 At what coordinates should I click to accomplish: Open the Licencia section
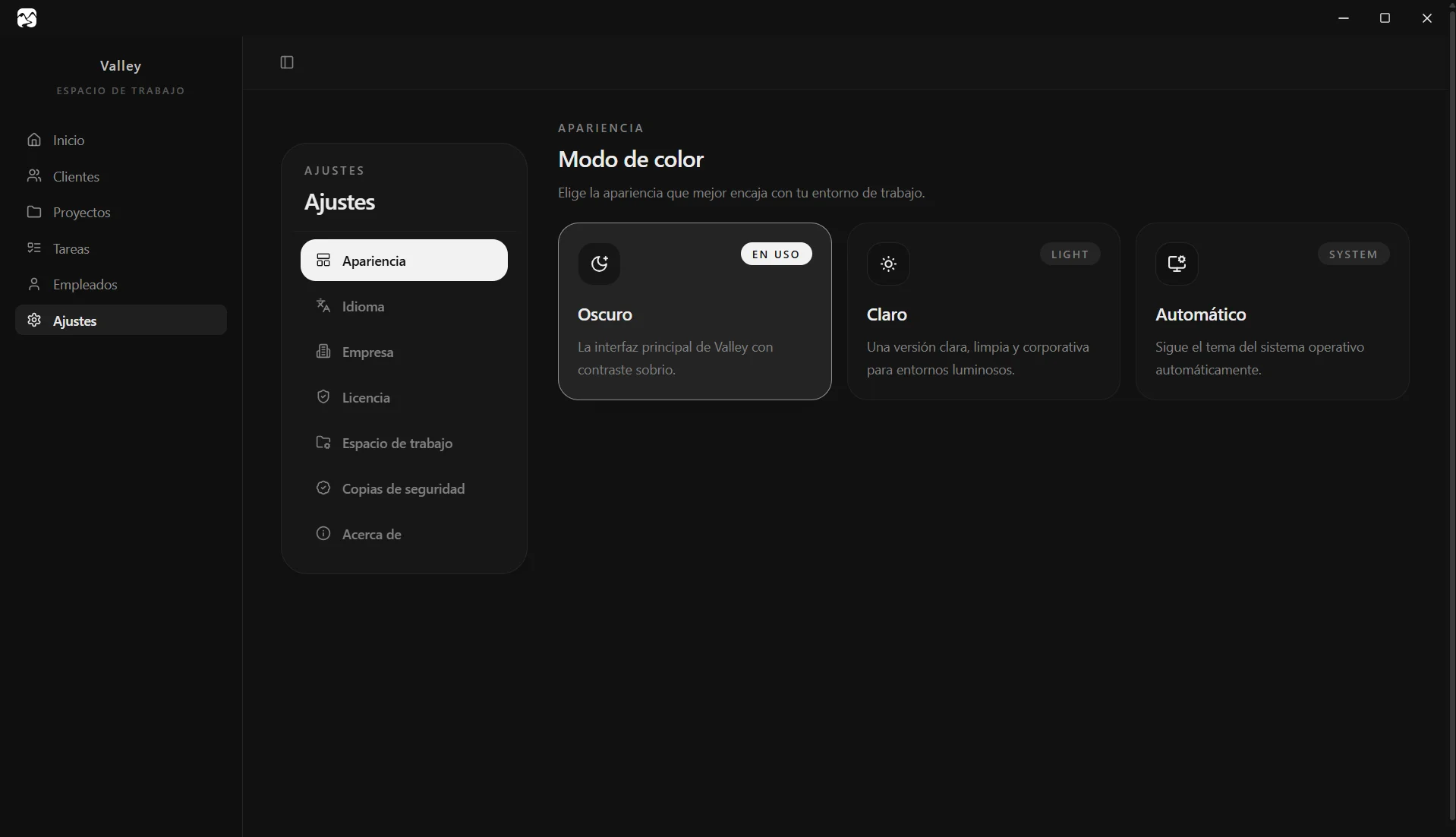coord(367,397)
